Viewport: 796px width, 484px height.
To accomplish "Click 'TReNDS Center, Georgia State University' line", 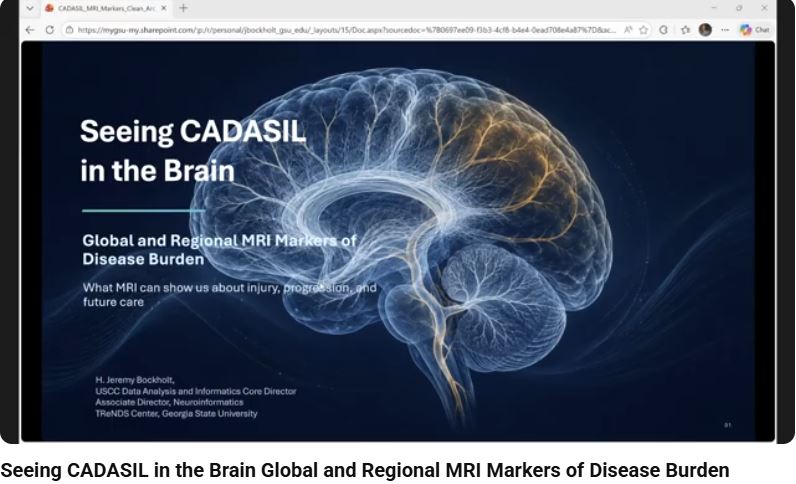I will click(x=176, y=413).
